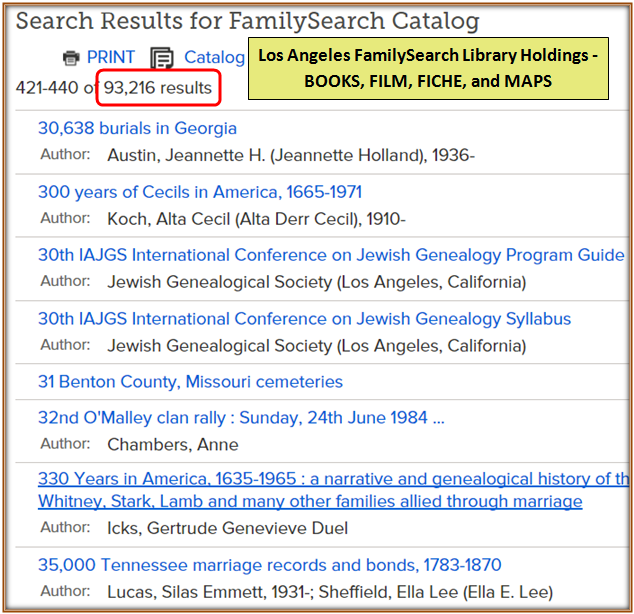Viewport: 634px width, 614px height.
Task: Click the Catalog link text
Action: pos(213,58)
